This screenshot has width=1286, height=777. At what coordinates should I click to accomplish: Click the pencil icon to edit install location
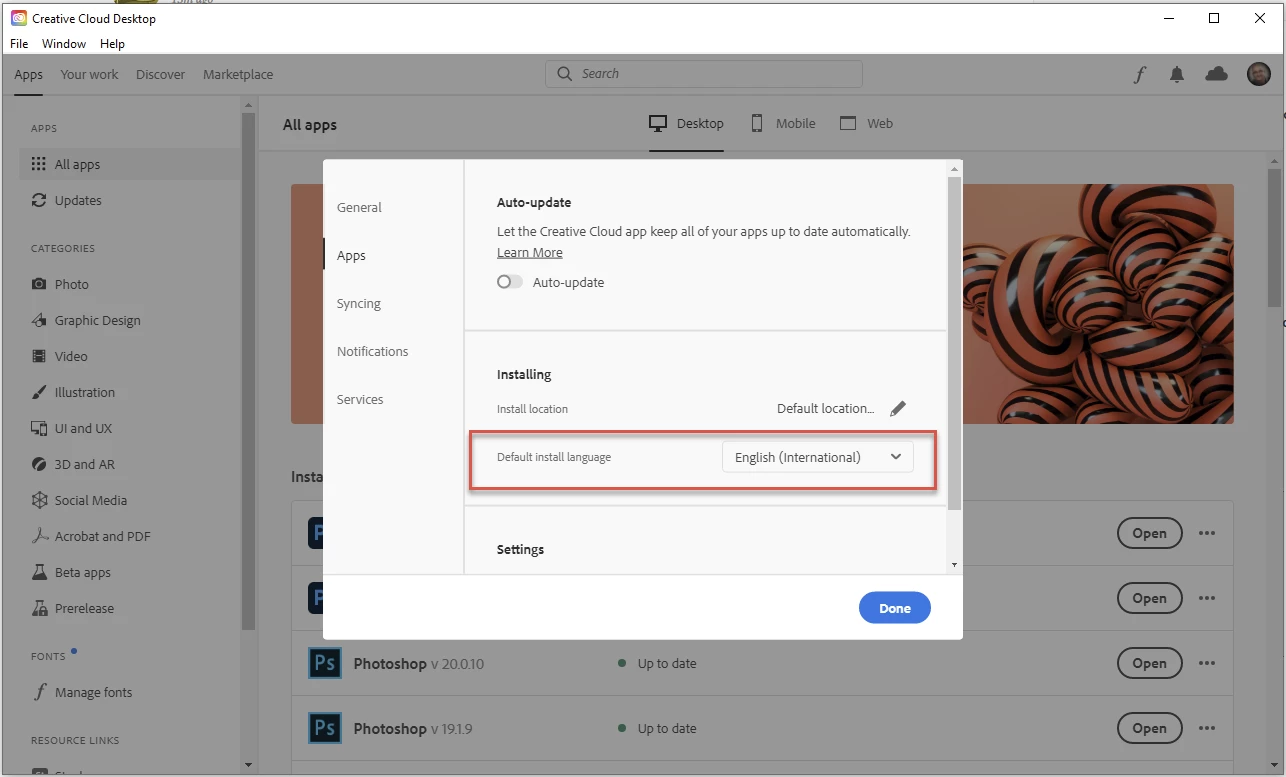pyautogui.click(x=898, y=408)
